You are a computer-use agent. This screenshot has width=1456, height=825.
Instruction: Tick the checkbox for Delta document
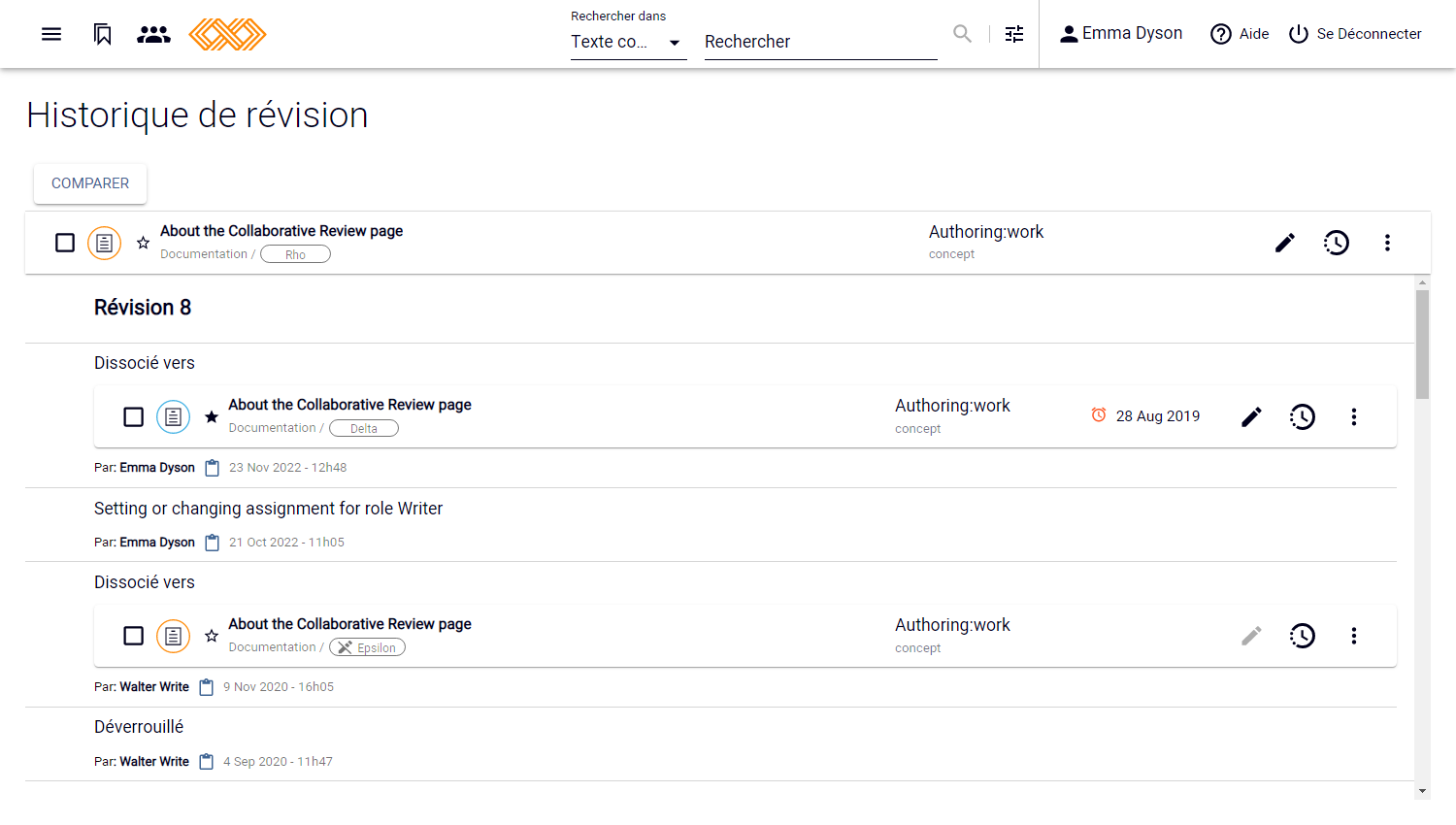[x=134, y=416]
